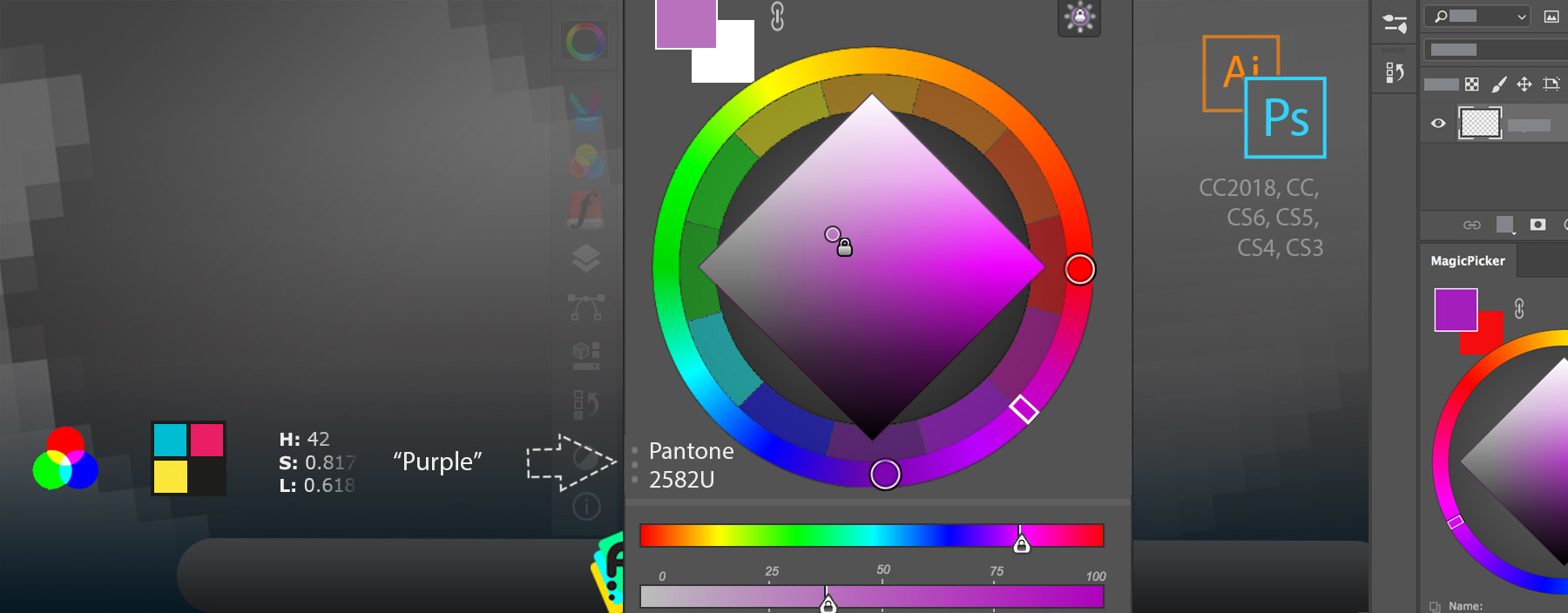Open the lightbulb settings button above the wheel

point(1079,17)
